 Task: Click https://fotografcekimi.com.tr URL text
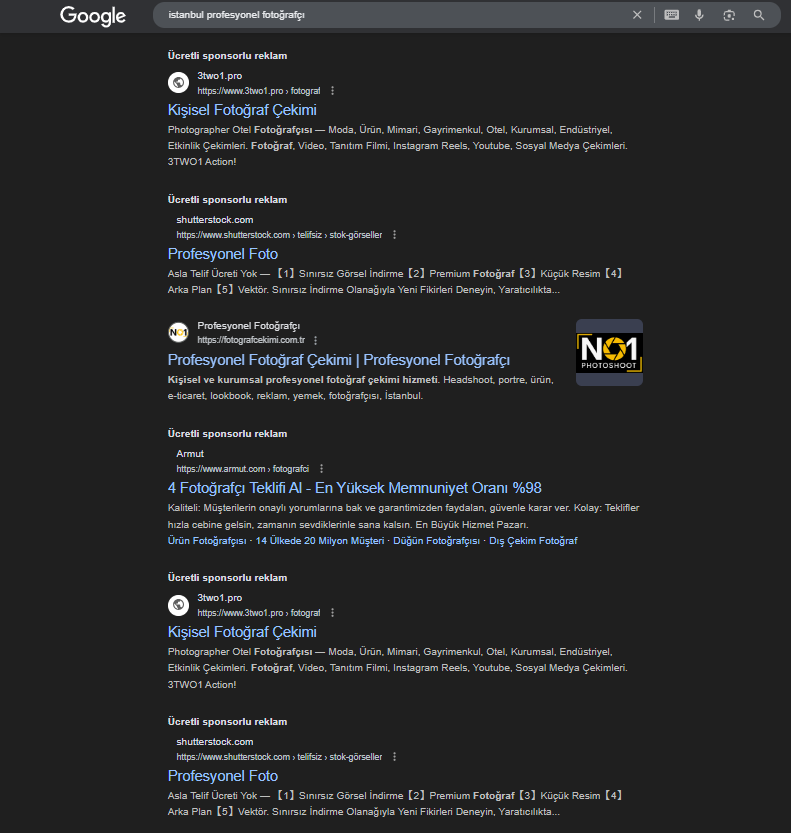click(251, 340)
